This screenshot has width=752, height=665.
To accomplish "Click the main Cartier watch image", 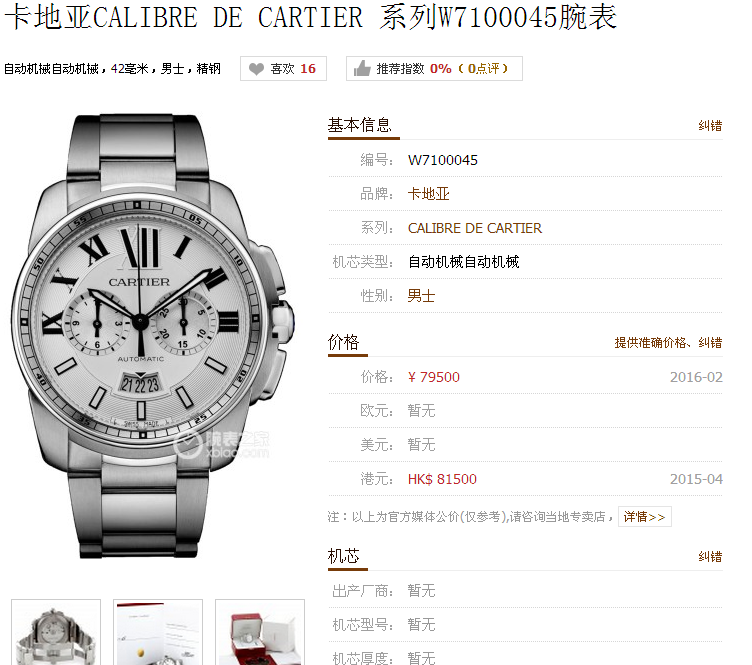I will pos(153,336).
